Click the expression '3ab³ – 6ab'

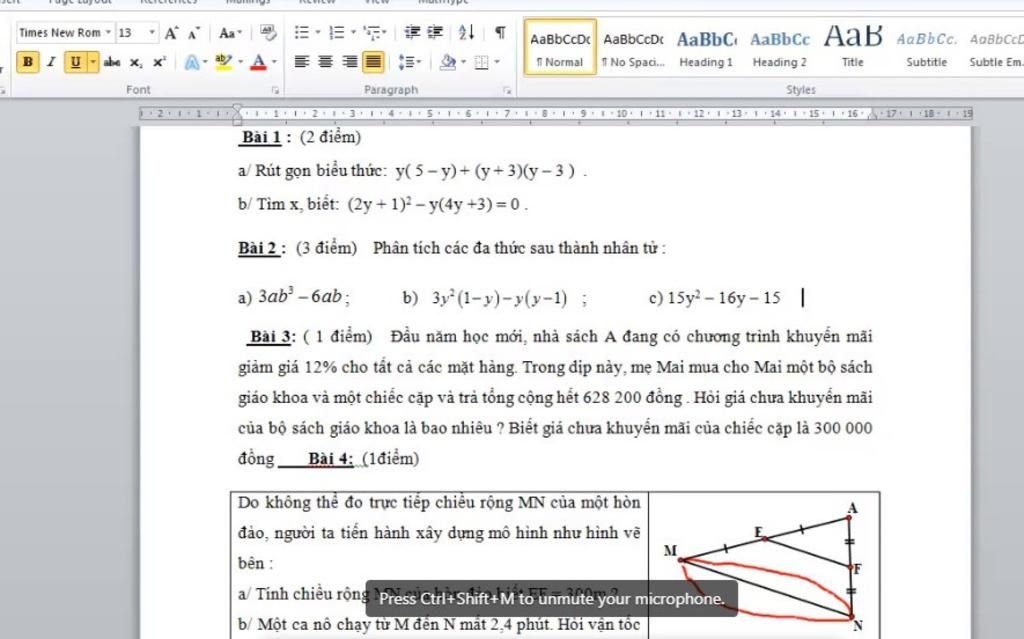pyautogui.click(x=300, y=297)
